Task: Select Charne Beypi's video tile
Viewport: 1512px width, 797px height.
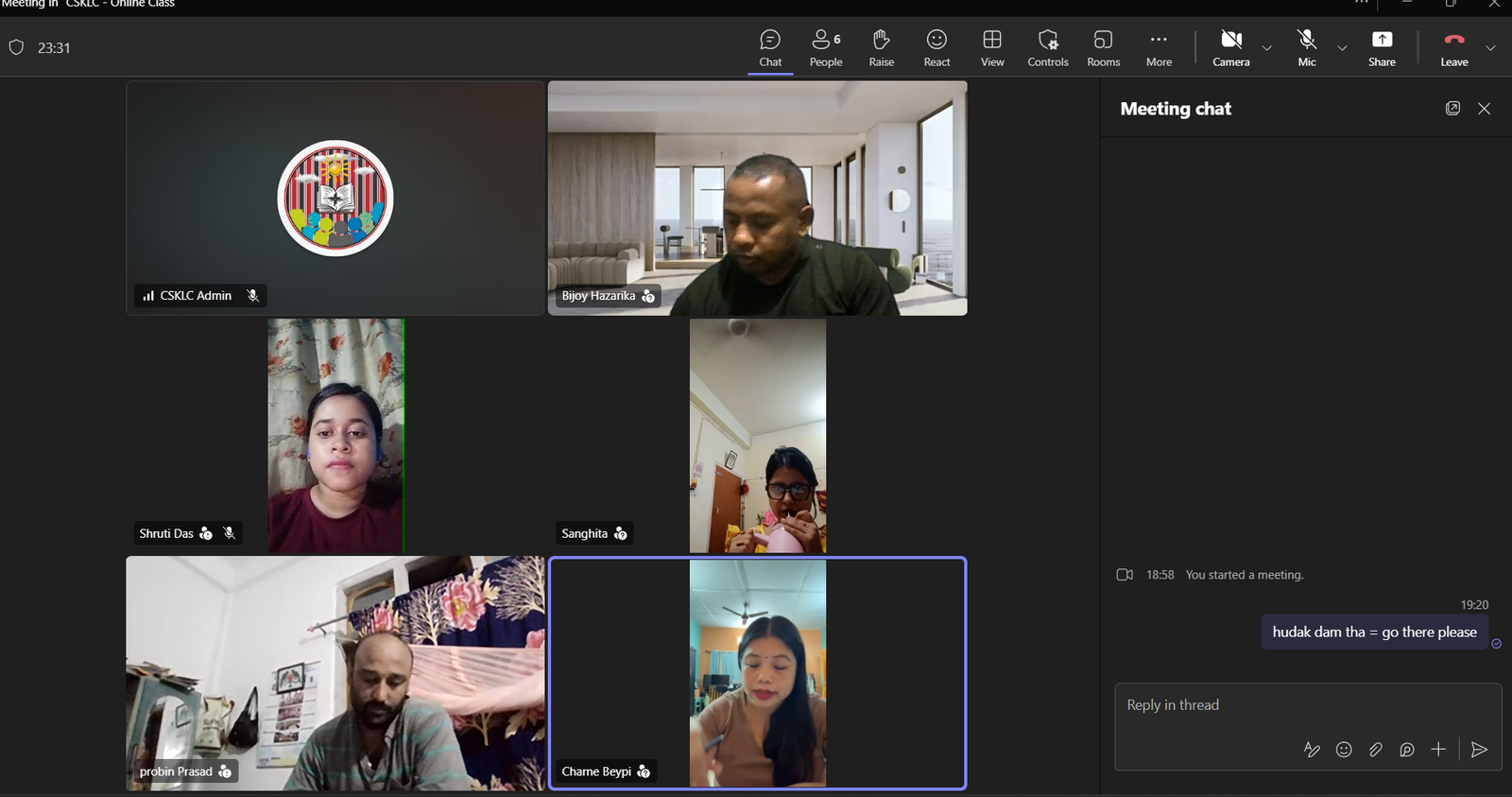Action: pyautogui.click(x=758, y=673)
